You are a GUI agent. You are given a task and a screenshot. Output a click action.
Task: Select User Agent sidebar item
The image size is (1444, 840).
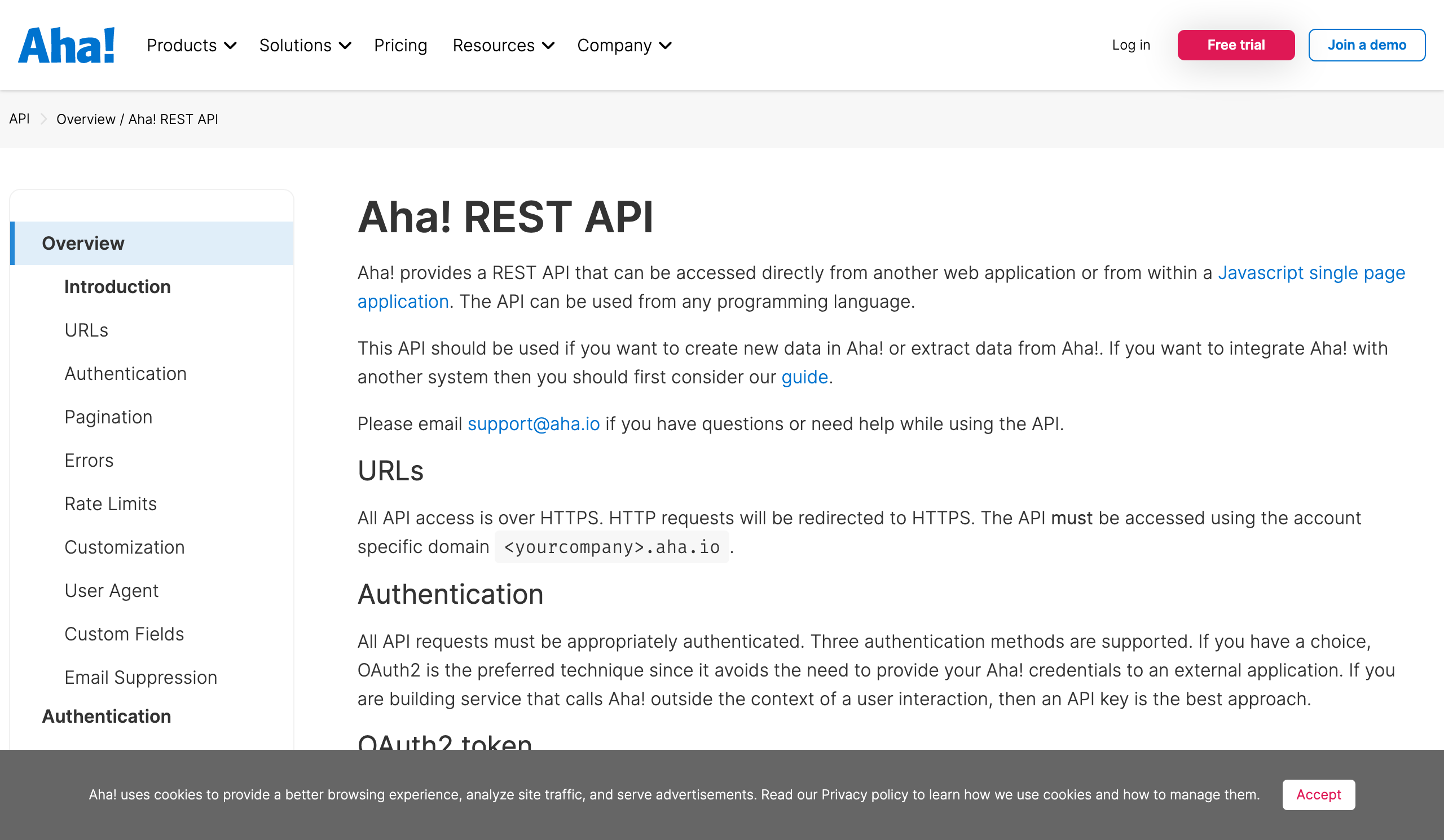[111, 590]
